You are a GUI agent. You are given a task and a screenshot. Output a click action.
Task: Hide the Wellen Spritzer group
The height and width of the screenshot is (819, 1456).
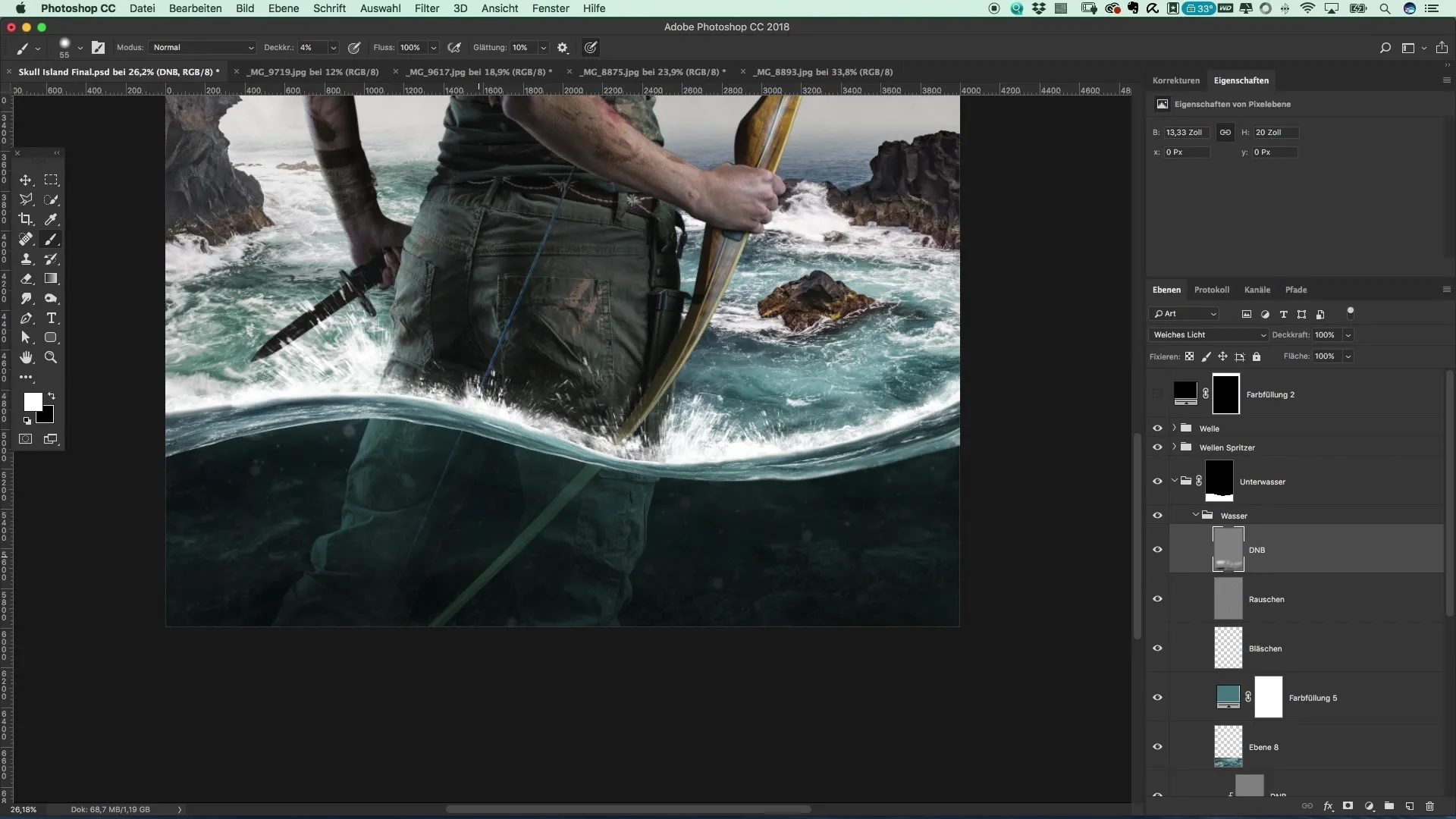[1157, 447]
